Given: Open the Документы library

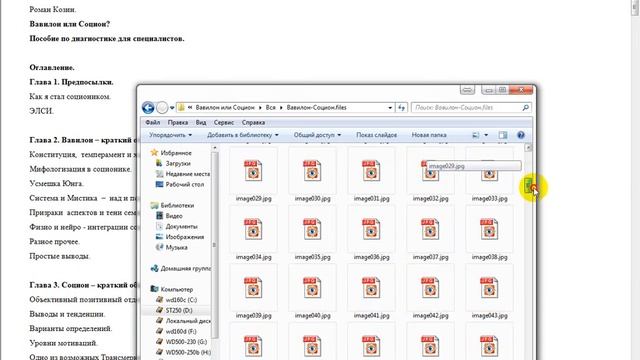Looking at the screenshot, I should click(x=177, y=227).
